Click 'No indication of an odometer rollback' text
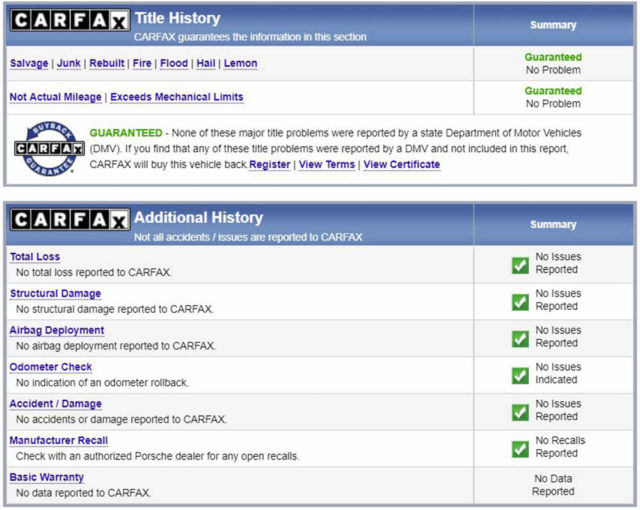 coord(102,382)
